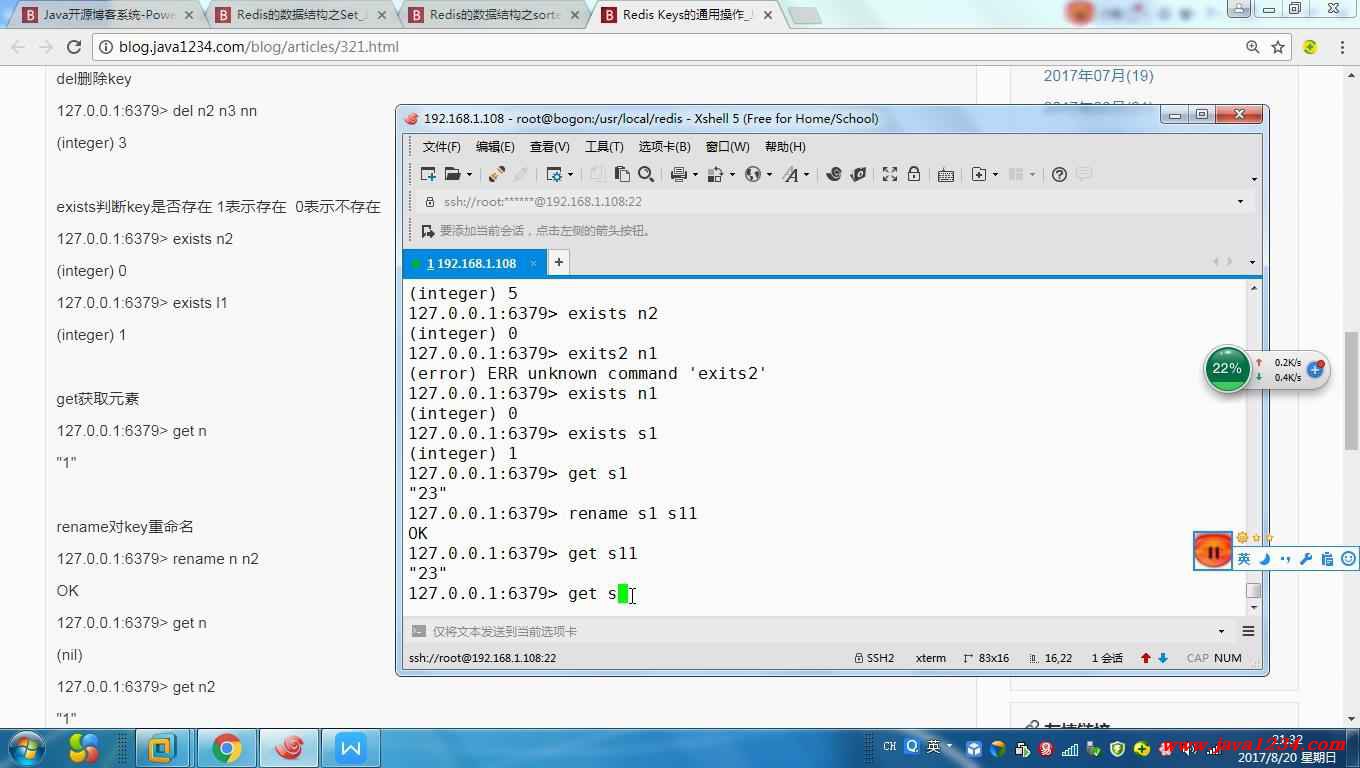Open the 帮助(H) menu in Xshell
1360x768 pixels.
(785, 147)
